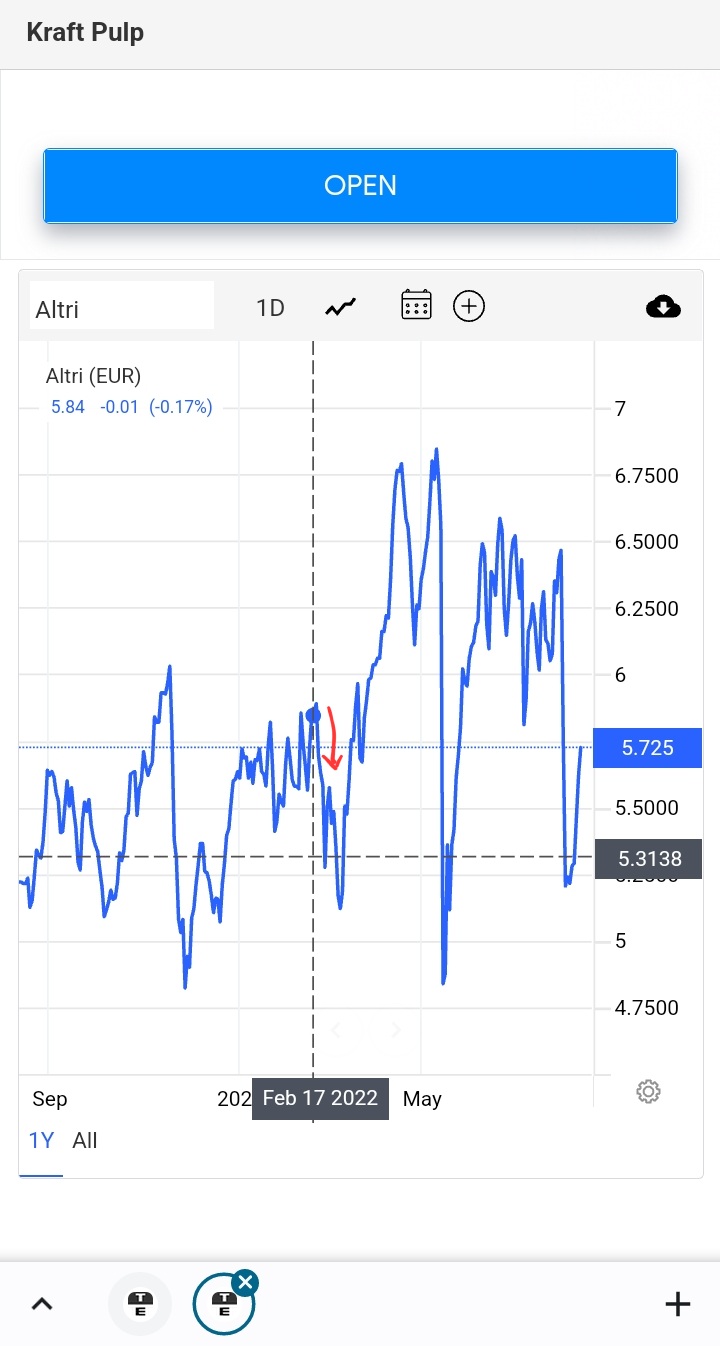Click the chart scroll-left arrow
Screen dimensions: 720x1346
tap(336, 1030)
